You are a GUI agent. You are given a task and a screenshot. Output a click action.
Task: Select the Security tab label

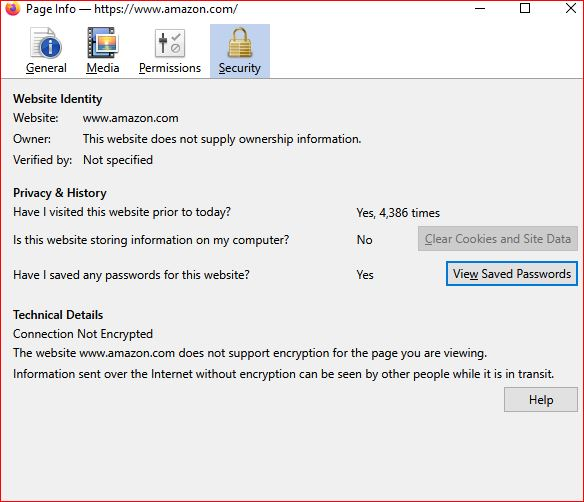[240, 68]
